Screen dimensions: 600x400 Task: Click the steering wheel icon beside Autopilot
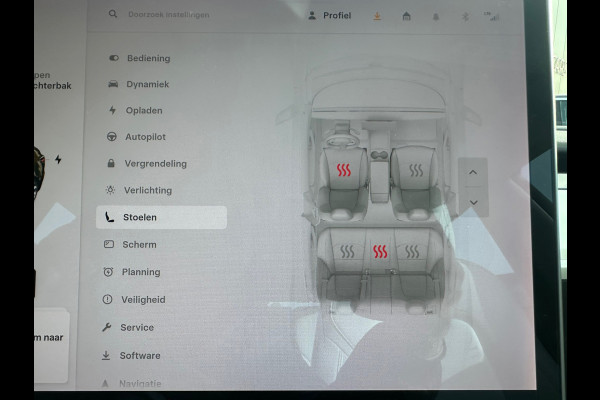[x=111, y=136]
